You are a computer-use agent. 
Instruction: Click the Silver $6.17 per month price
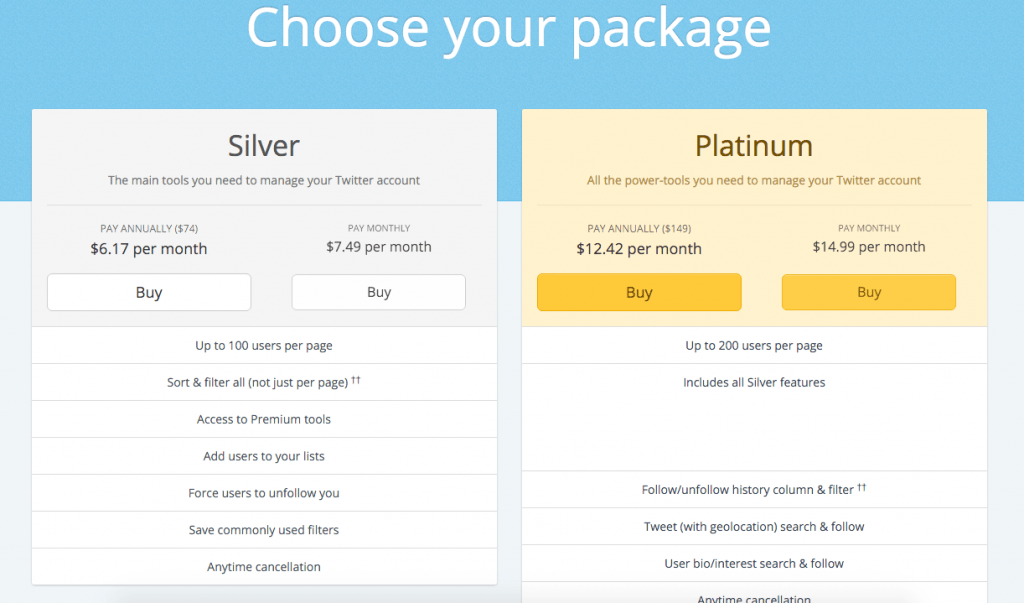149,249
